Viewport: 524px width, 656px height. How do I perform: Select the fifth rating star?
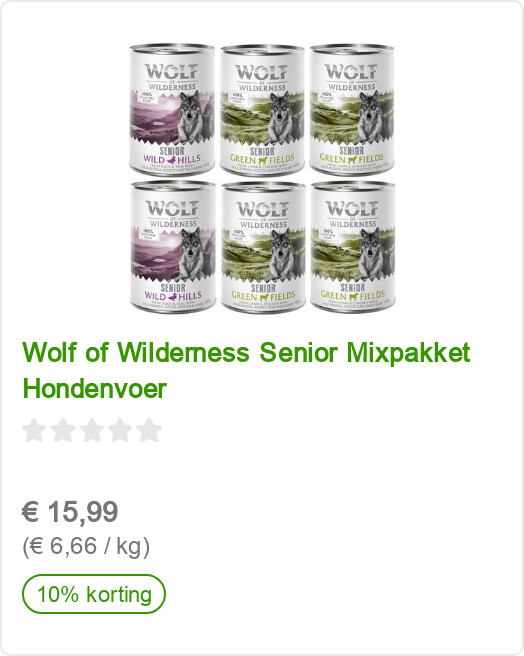[149, 430]
